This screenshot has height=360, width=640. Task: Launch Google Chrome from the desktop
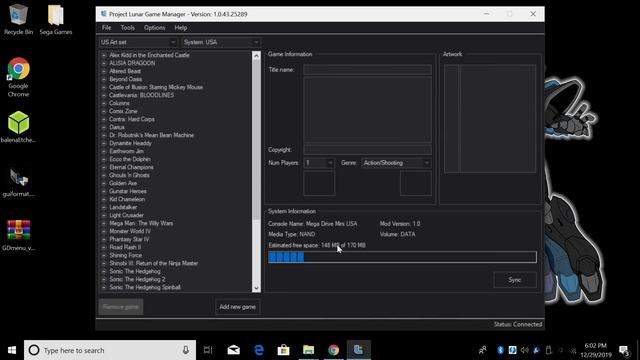tap(18, 77)
